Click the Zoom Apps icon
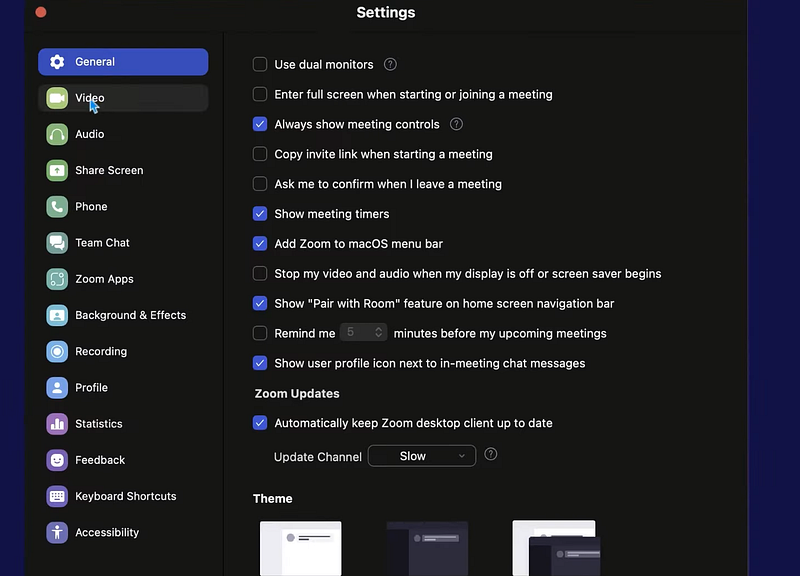800x576 pixels. pos(57,279)
